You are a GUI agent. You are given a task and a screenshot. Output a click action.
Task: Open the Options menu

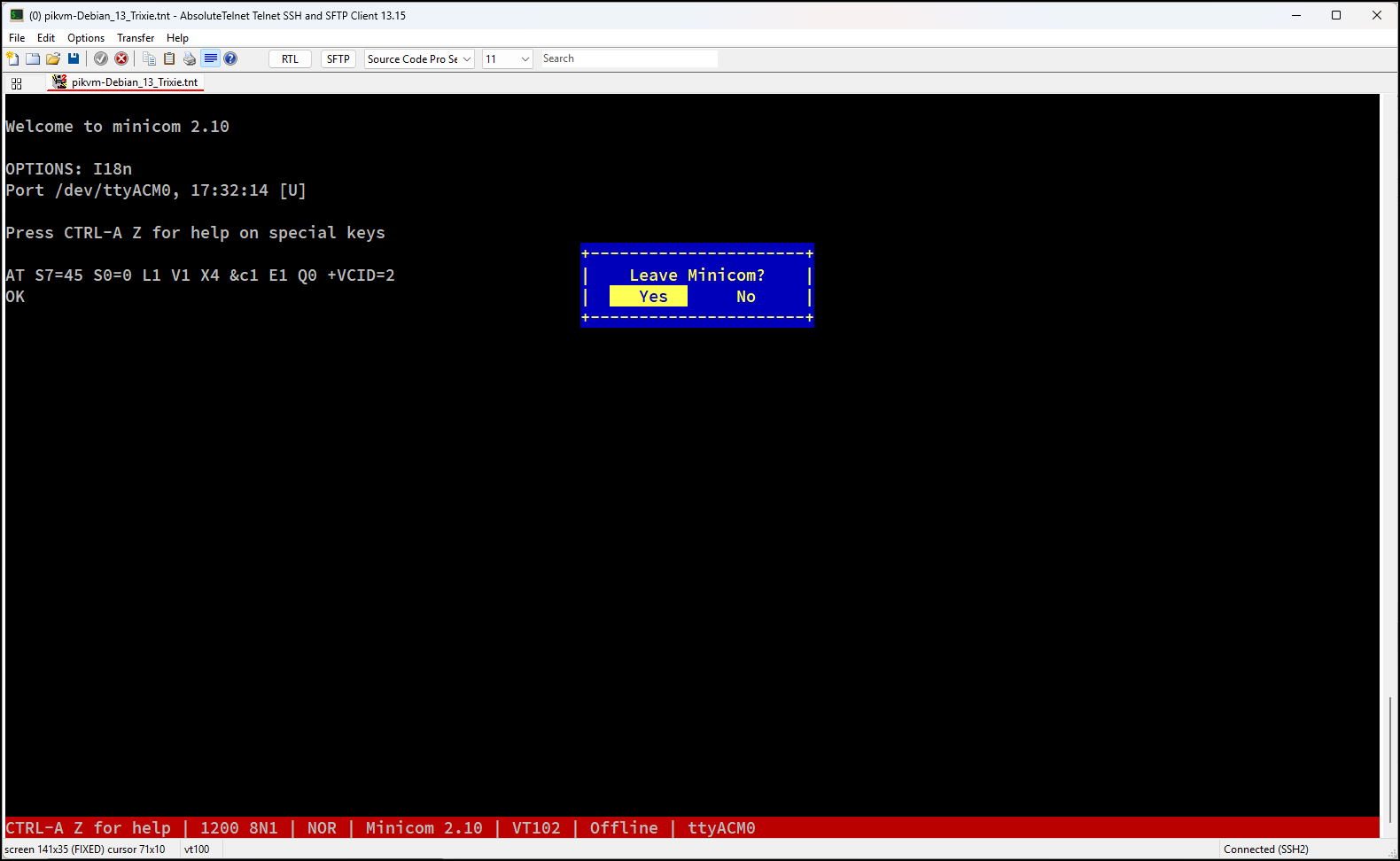pyautogui.click(x=86, y=38)
